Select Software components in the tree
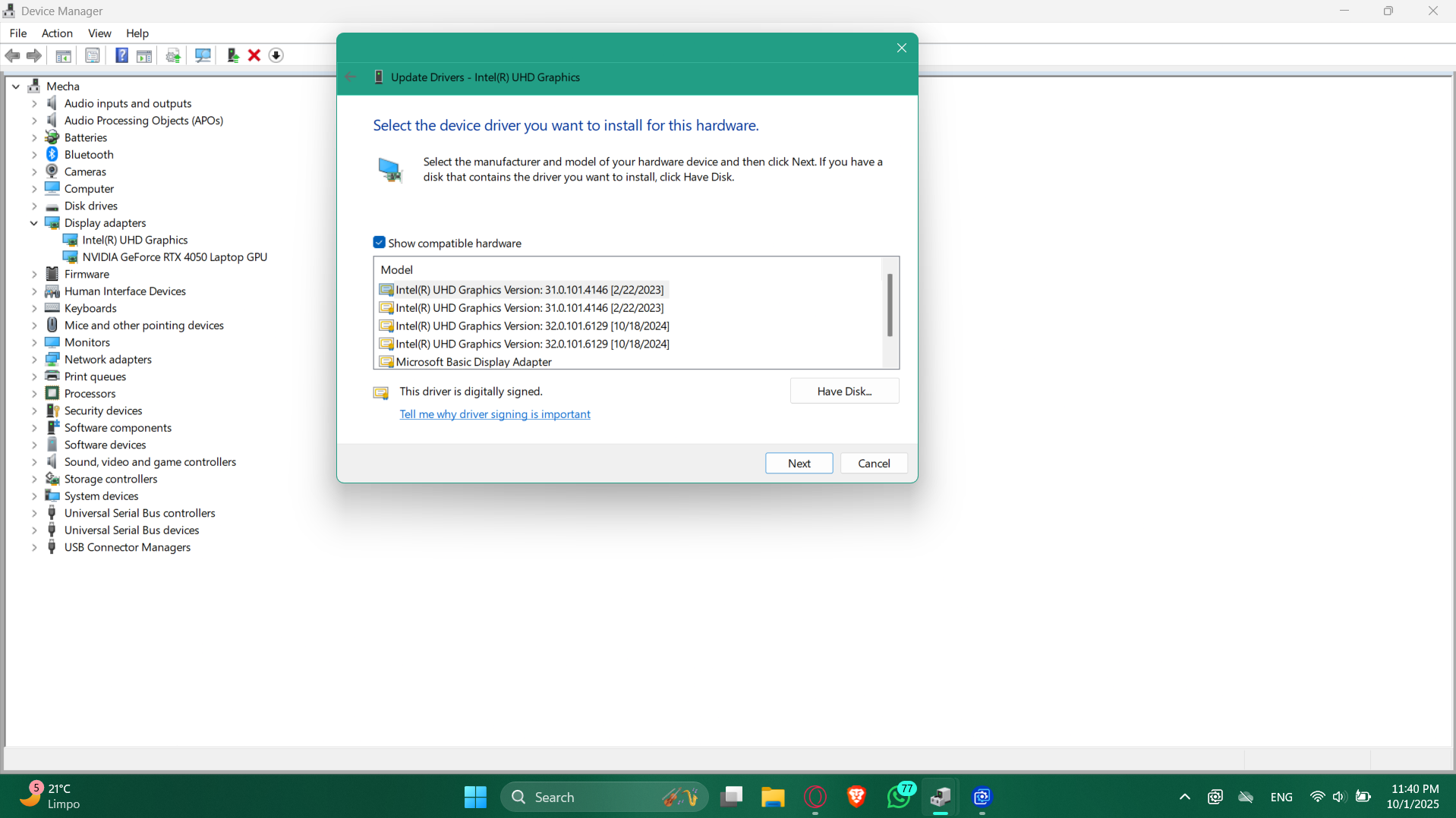Screen dimensions: 1456x818 click(x=118, y=428)
